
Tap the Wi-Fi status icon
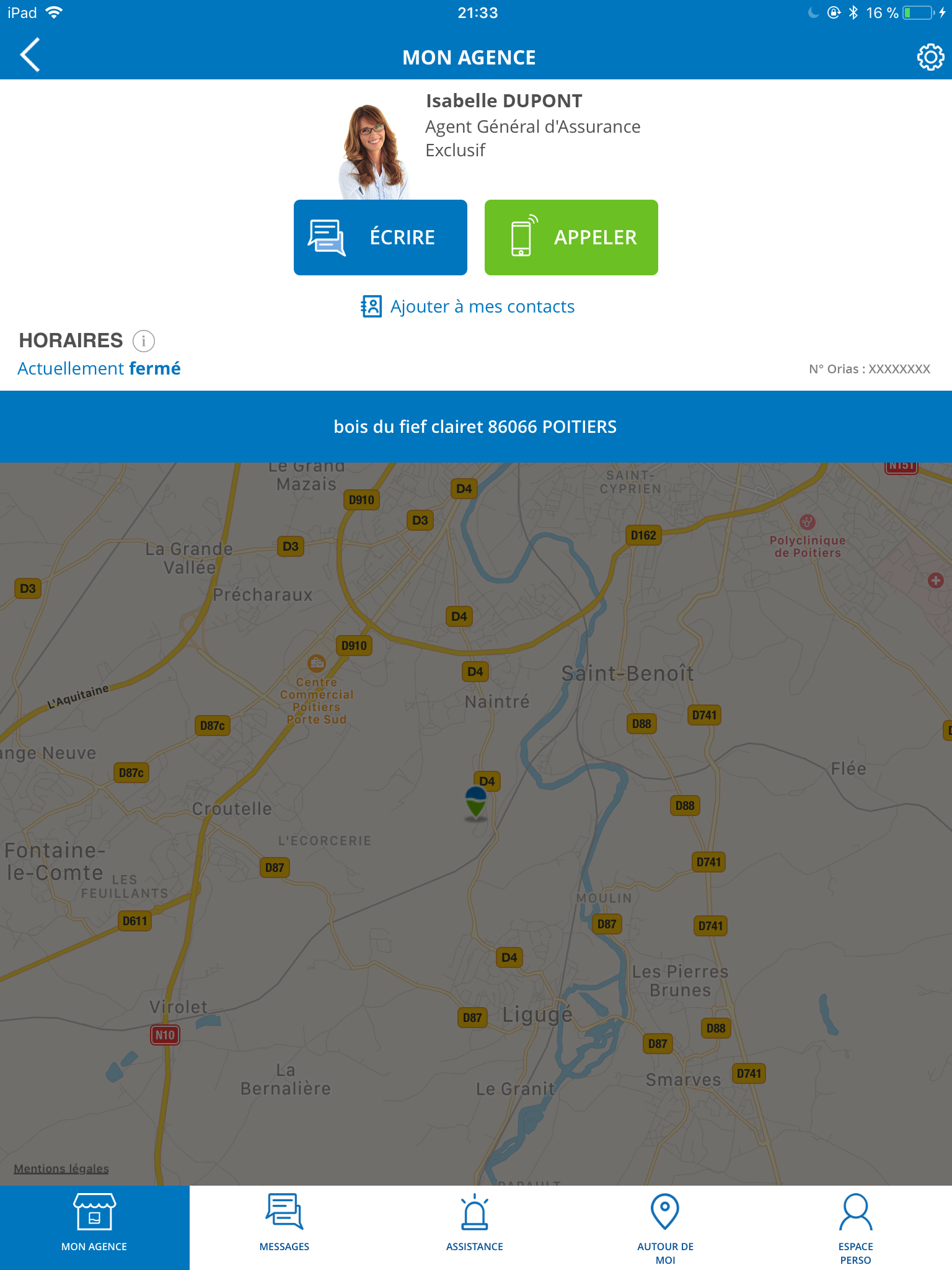[x=55, y=12]
